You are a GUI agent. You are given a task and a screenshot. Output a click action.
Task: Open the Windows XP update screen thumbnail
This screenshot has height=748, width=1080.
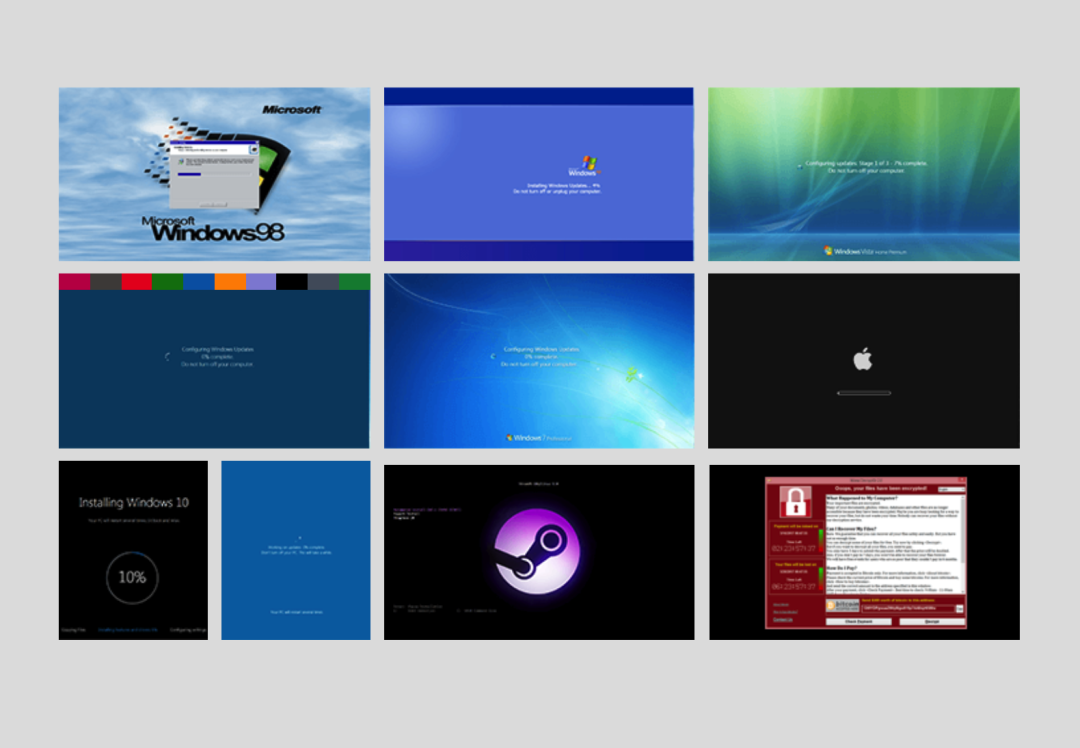539,174
